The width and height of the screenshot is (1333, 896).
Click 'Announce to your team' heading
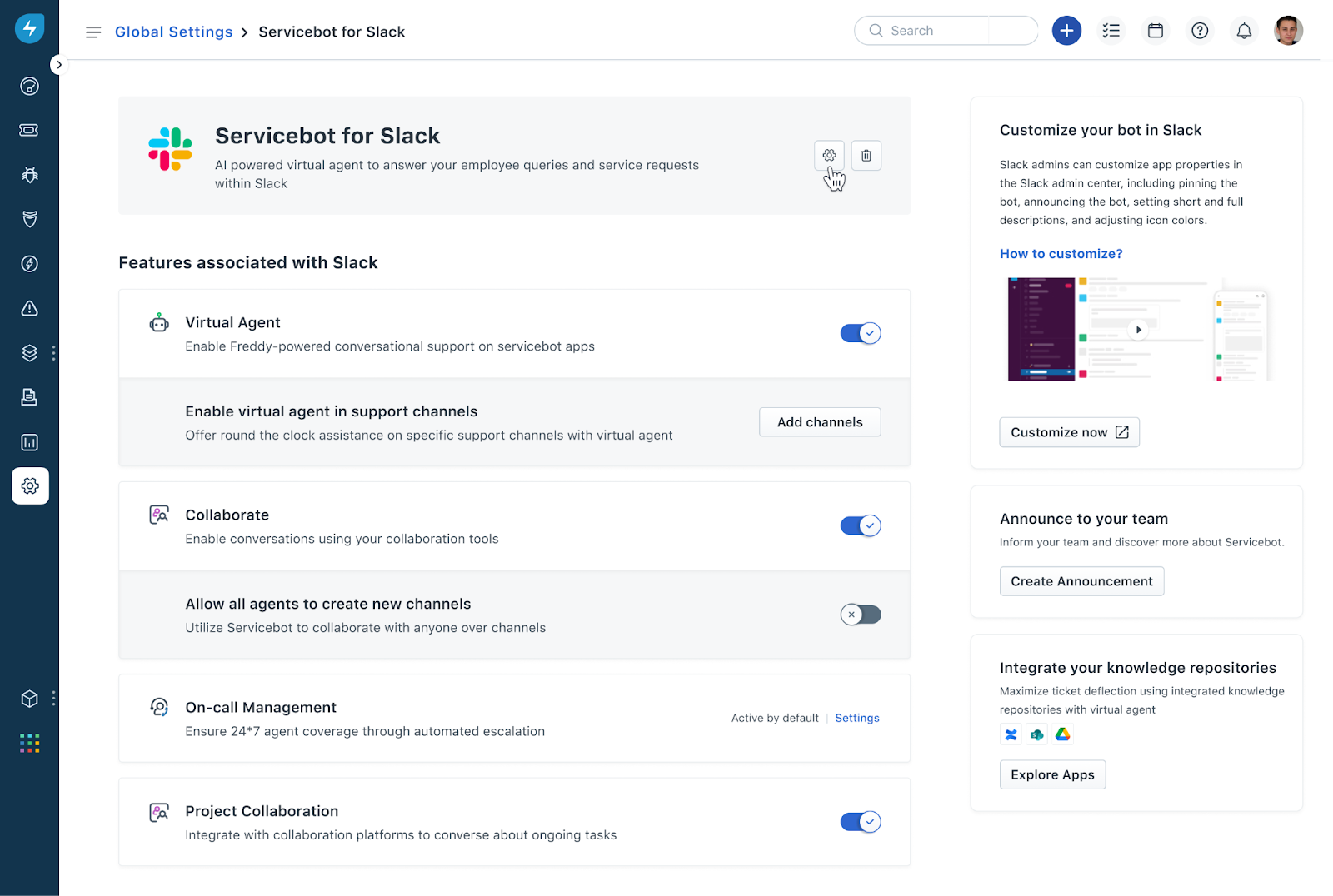tap(1084, 519)
